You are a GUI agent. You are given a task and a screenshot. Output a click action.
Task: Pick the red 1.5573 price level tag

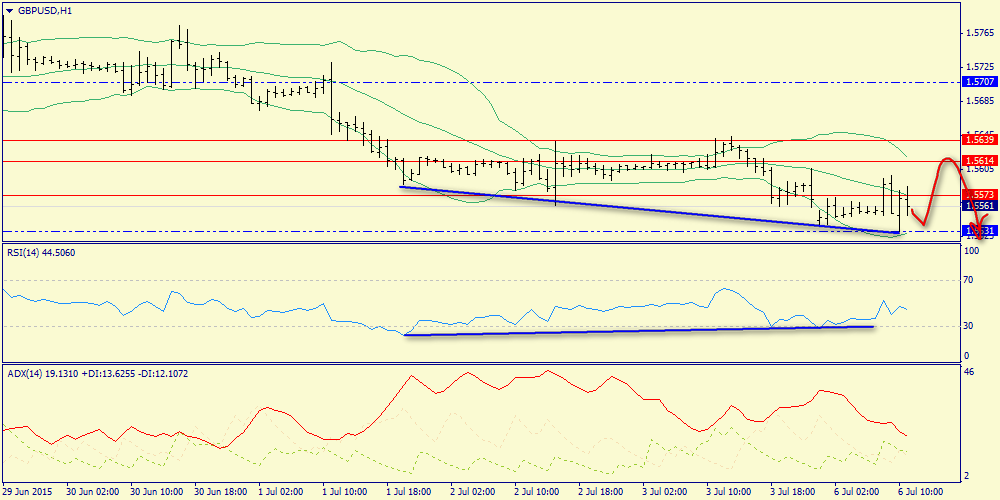(x=977, y=194)
